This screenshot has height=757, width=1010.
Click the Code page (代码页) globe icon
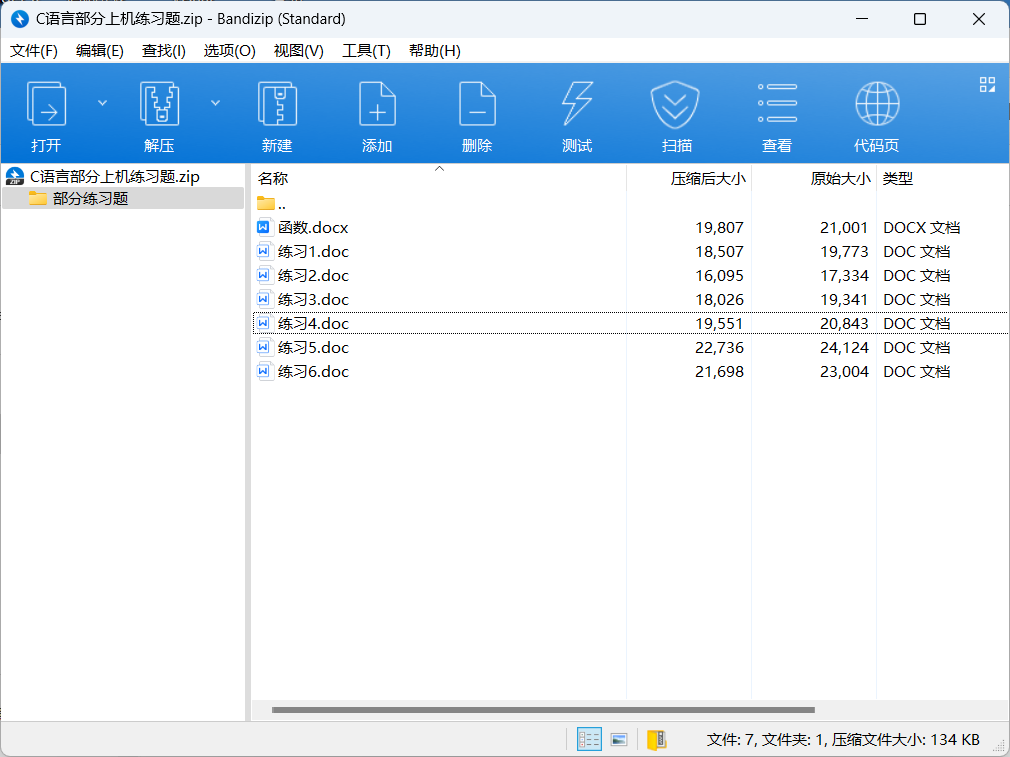[x=877, y=104]
